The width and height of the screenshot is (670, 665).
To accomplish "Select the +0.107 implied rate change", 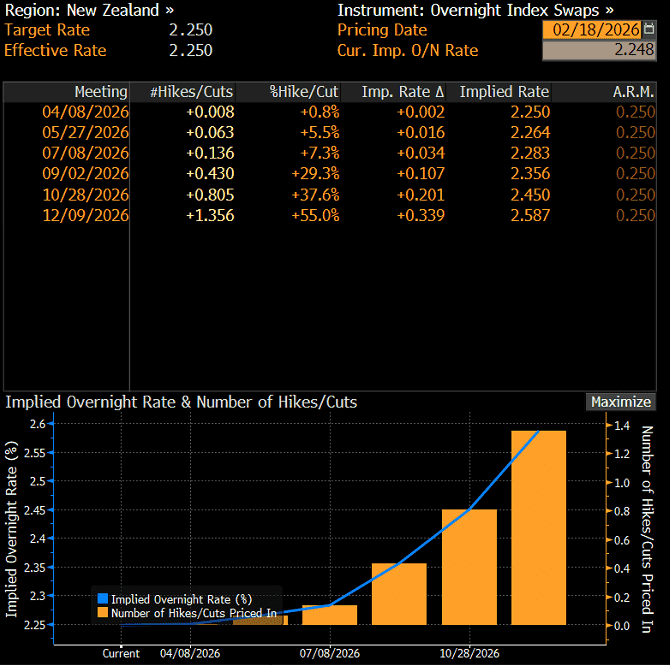I will tap(421, 174).
